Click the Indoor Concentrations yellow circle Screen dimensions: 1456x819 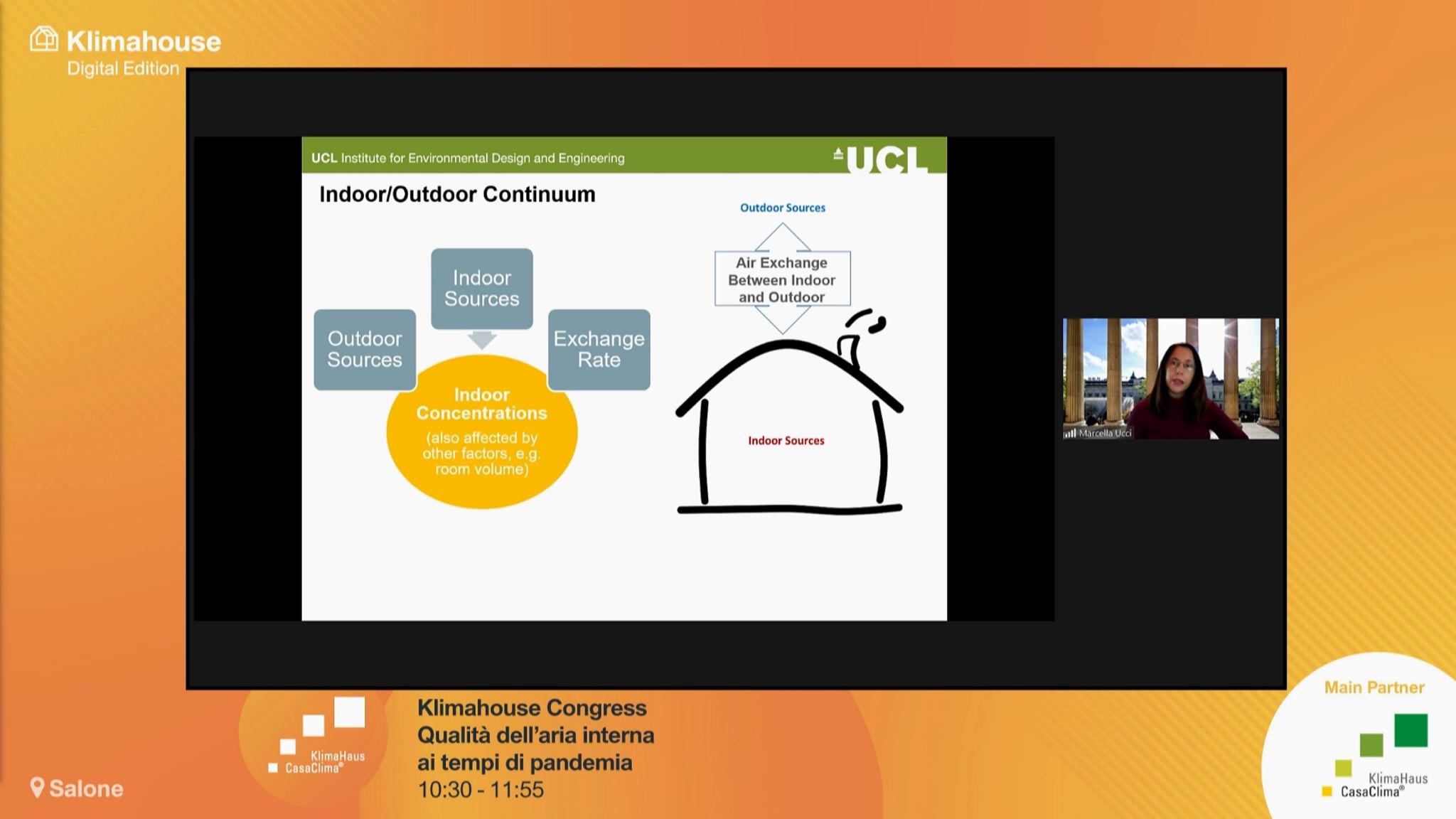482,432
